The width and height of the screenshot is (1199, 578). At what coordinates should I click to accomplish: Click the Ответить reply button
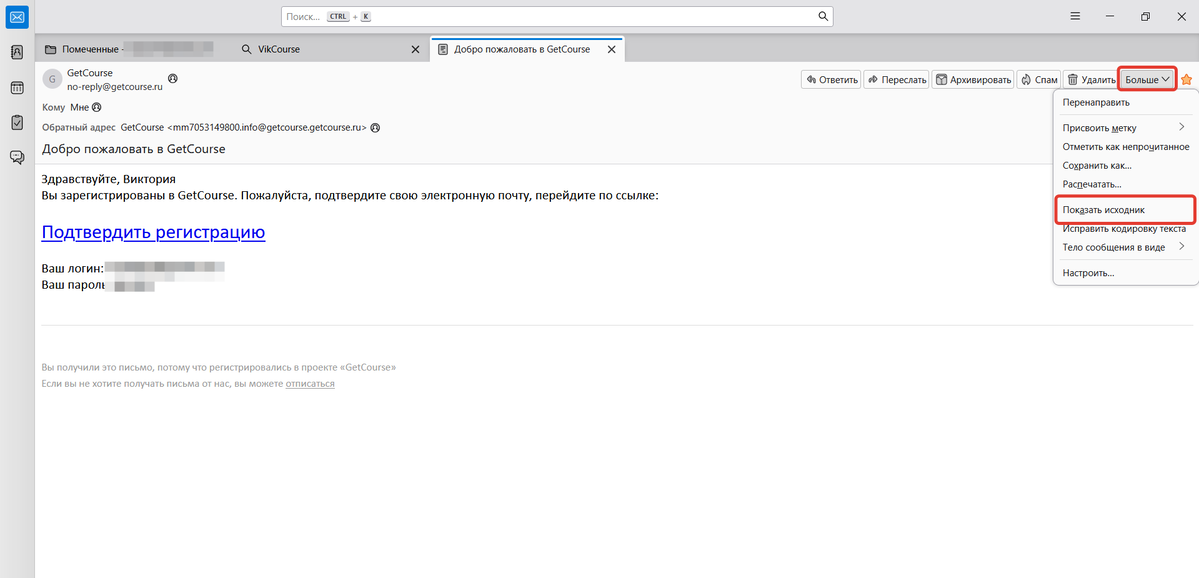(x=831, y=80)
